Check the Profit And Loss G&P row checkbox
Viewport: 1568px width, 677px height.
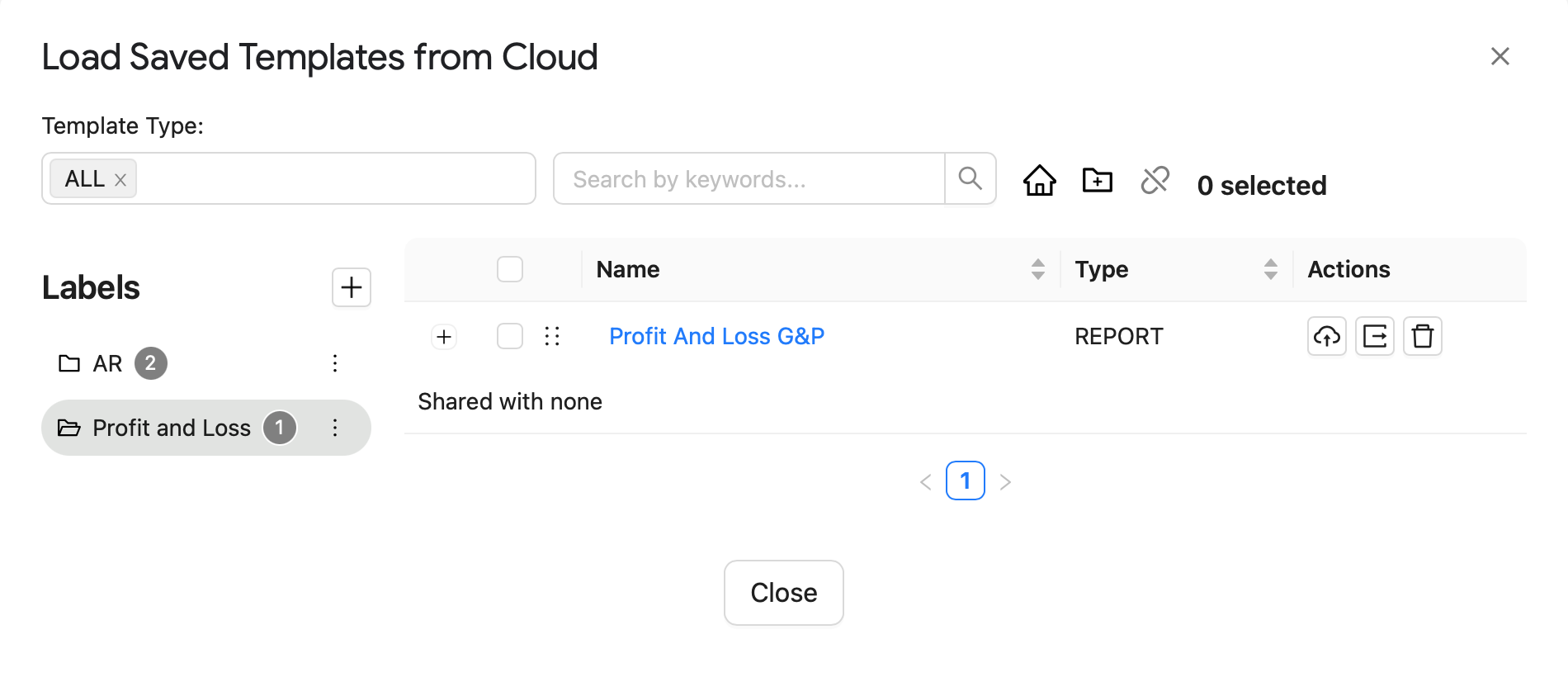510,336
